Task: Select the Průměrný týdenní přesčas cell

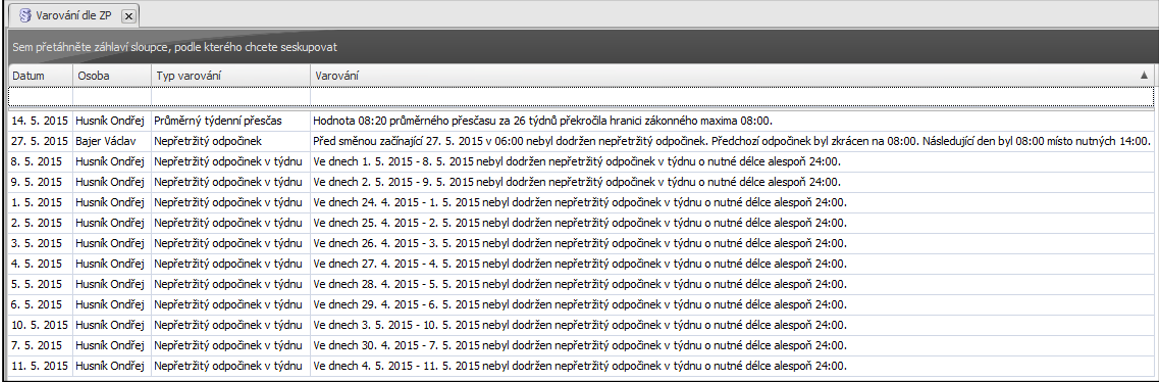Action: pos(231,120)
